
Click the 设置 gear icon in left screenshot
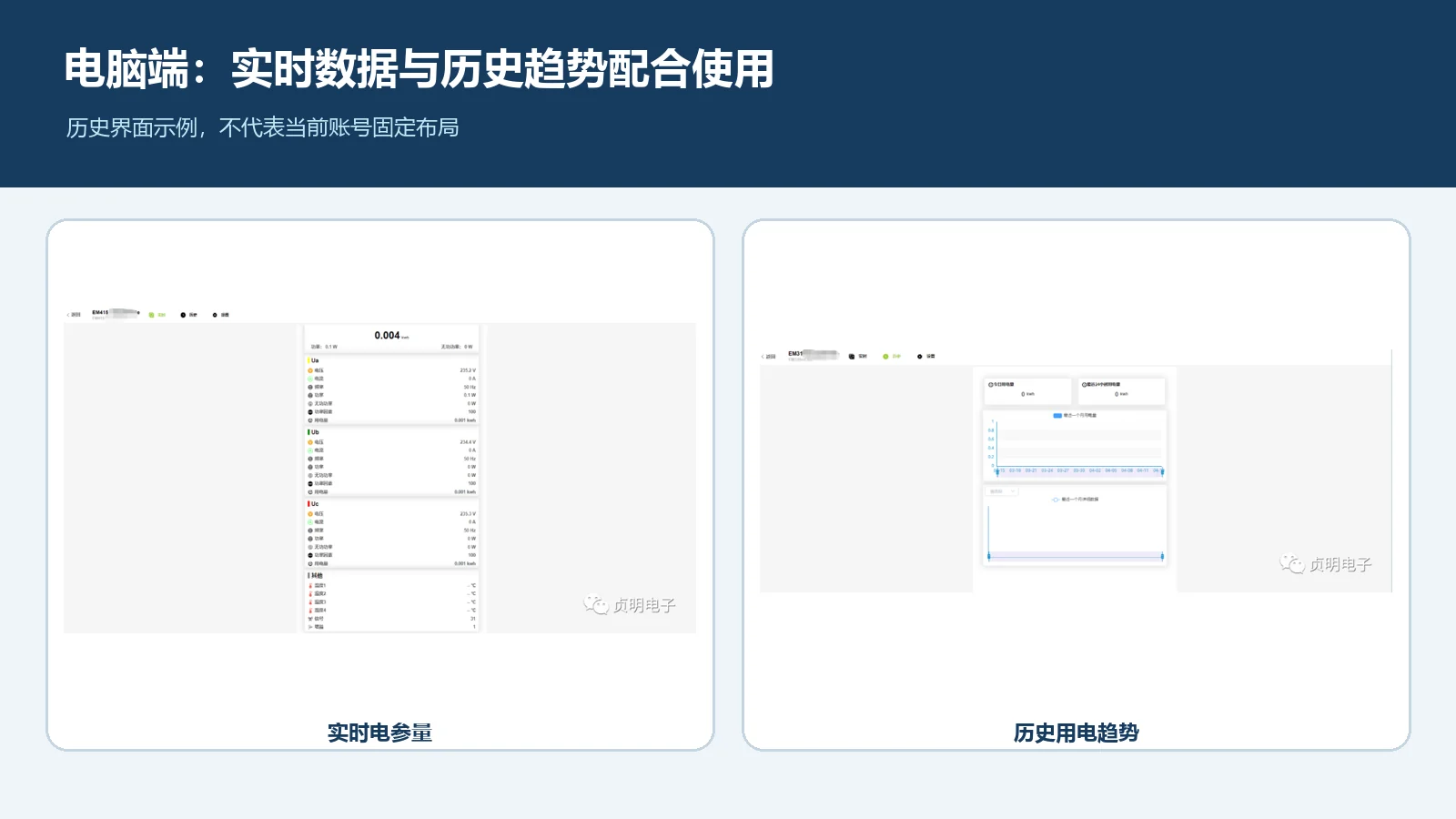tap(215, 315)
